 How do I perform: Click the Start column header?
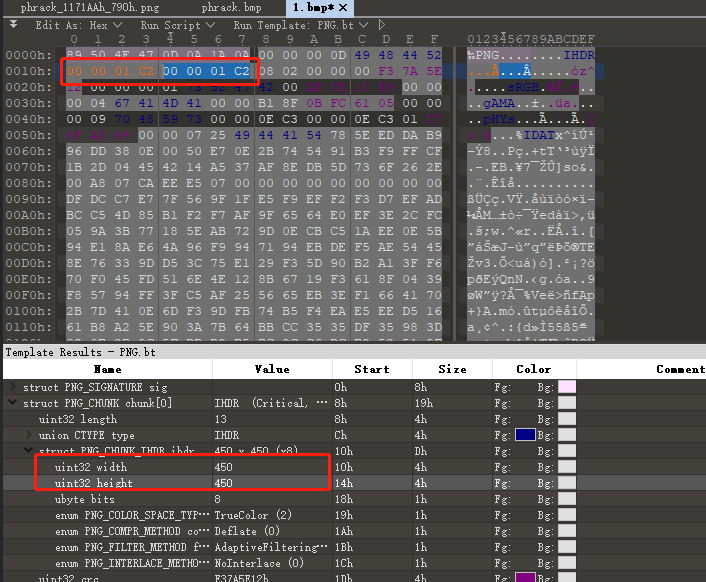372,369
